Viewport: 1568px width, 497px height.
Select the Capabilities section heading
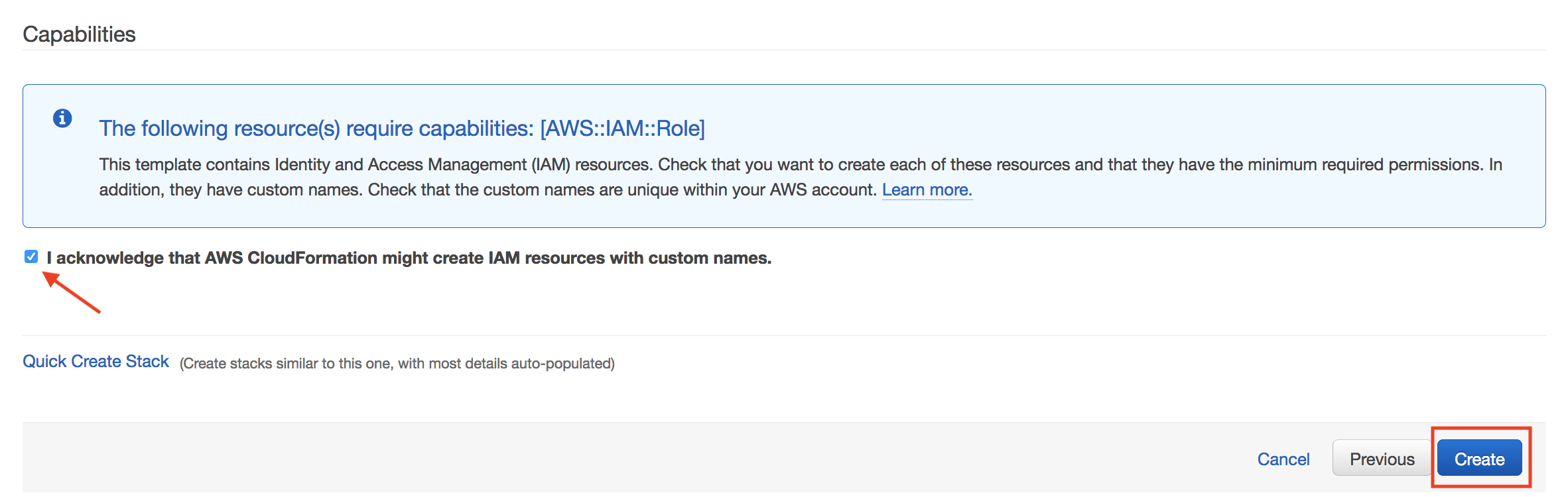(79, 34)
